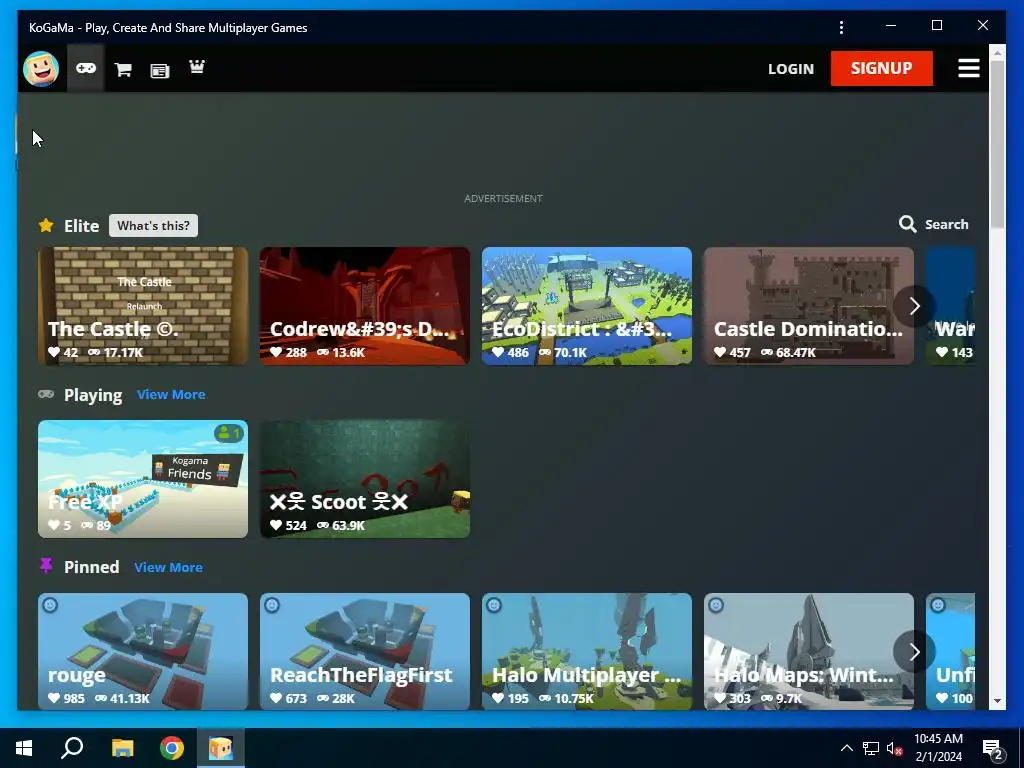This screenshot has width=1024, height=768.
Task: Click the scrollbar up arrow
Action: point(997,51)
